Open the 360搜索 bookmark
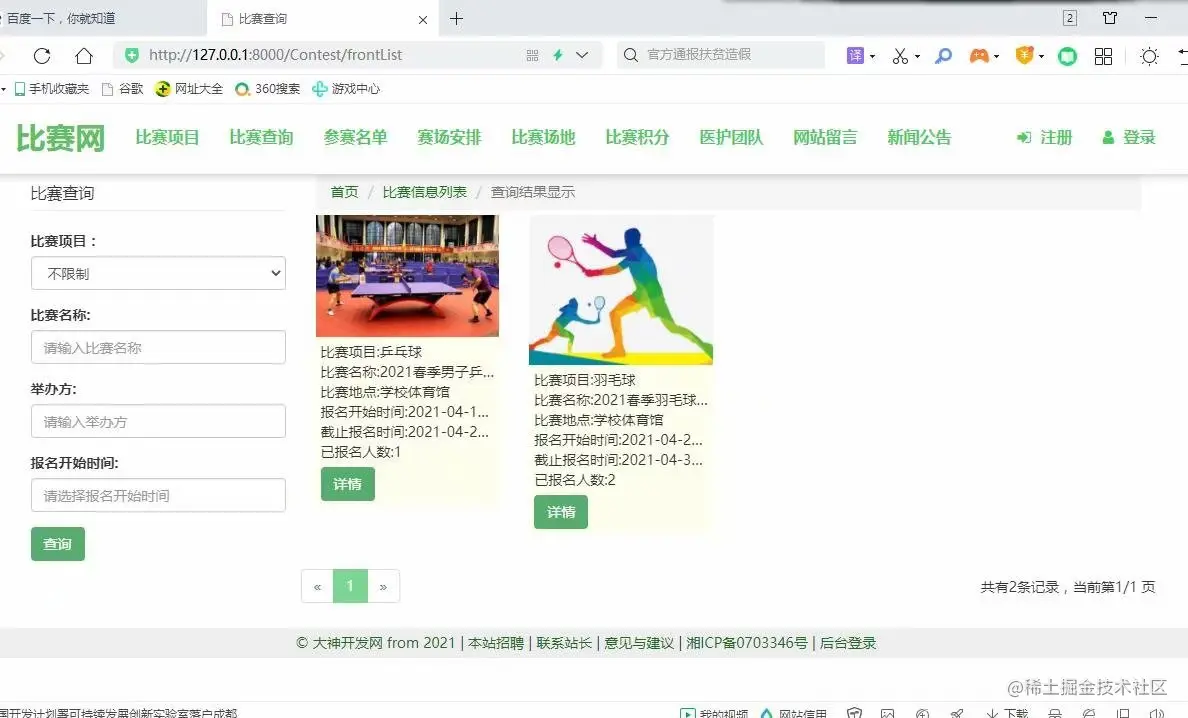This screenshot has width=1188, height=718. click(267, 89)
